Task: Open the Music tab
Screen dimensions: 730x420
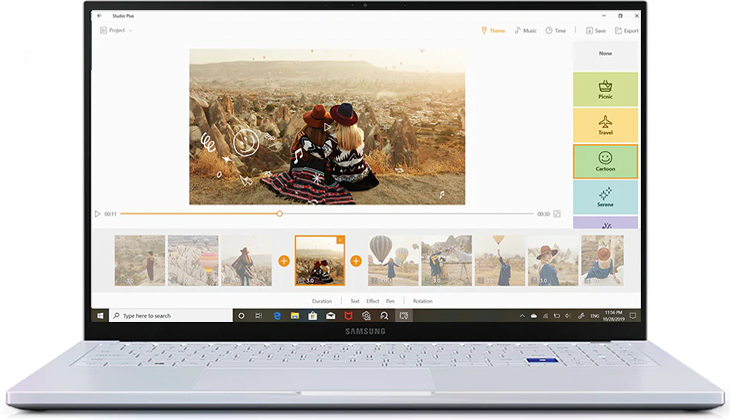Action: [x=526, y=31]
